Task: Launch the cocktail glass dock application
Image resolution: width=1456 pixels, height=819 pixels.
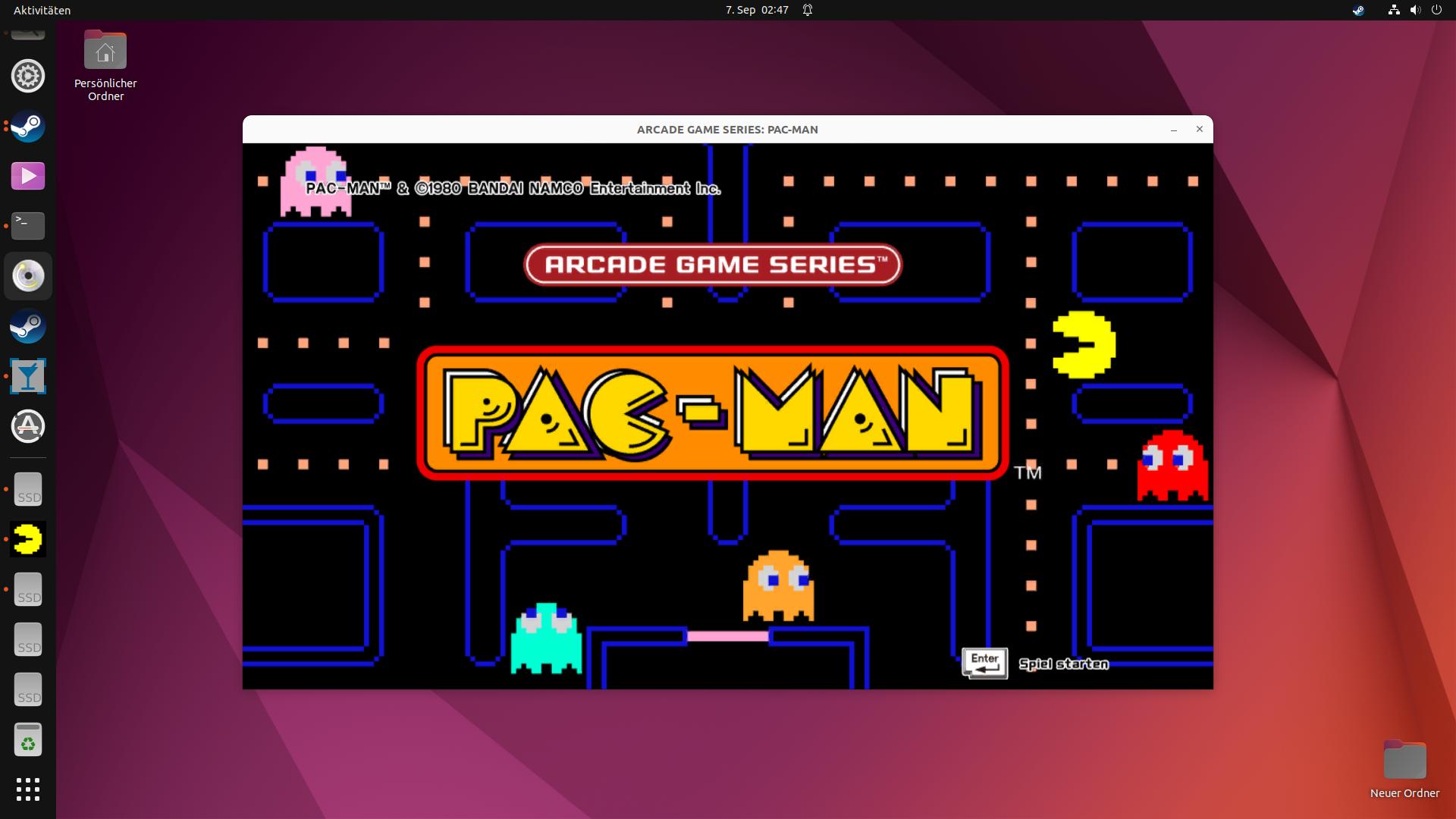Action: coord(28,376)
